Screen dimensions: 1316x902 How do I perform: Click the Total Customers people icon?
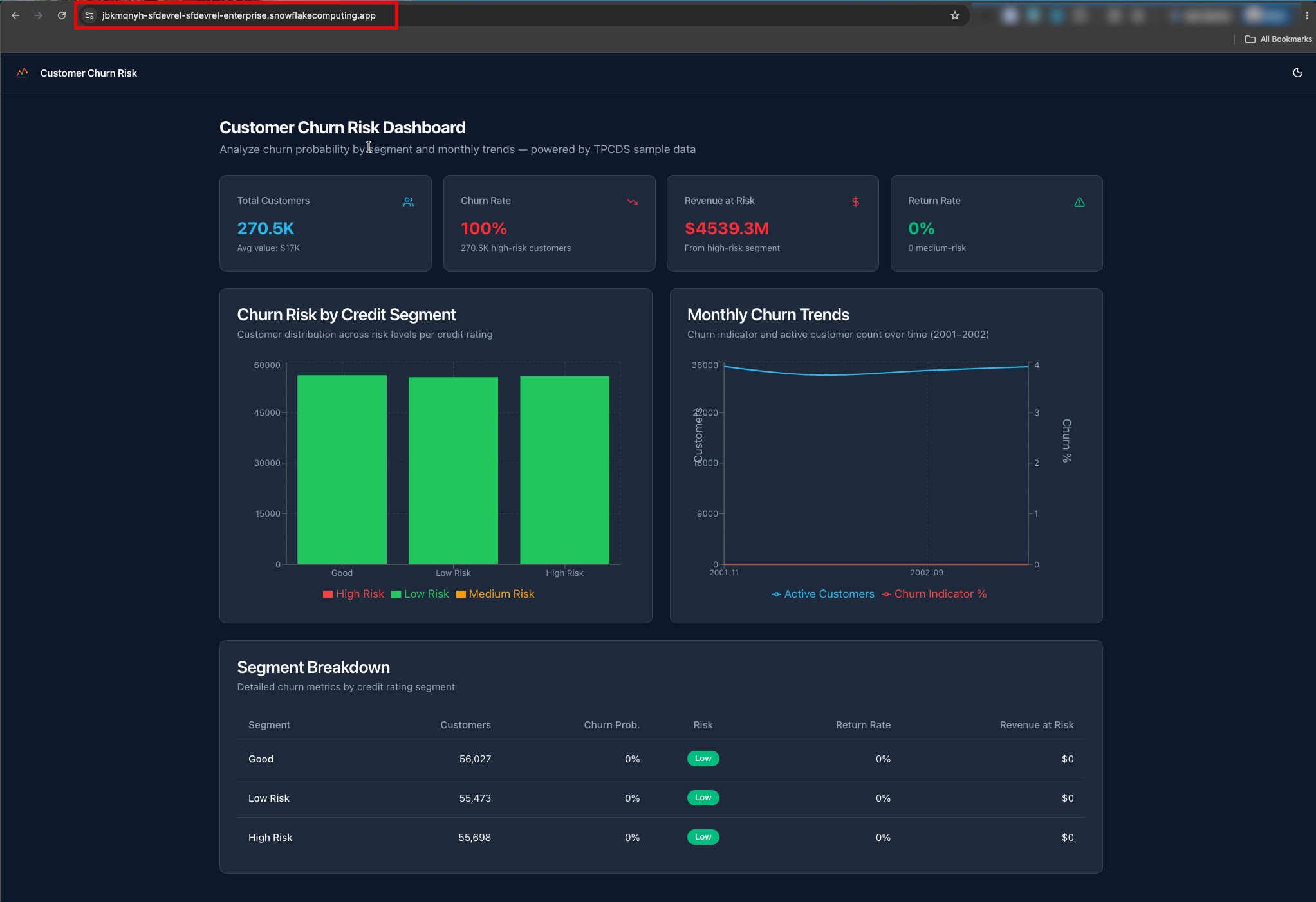click(409, 202)
